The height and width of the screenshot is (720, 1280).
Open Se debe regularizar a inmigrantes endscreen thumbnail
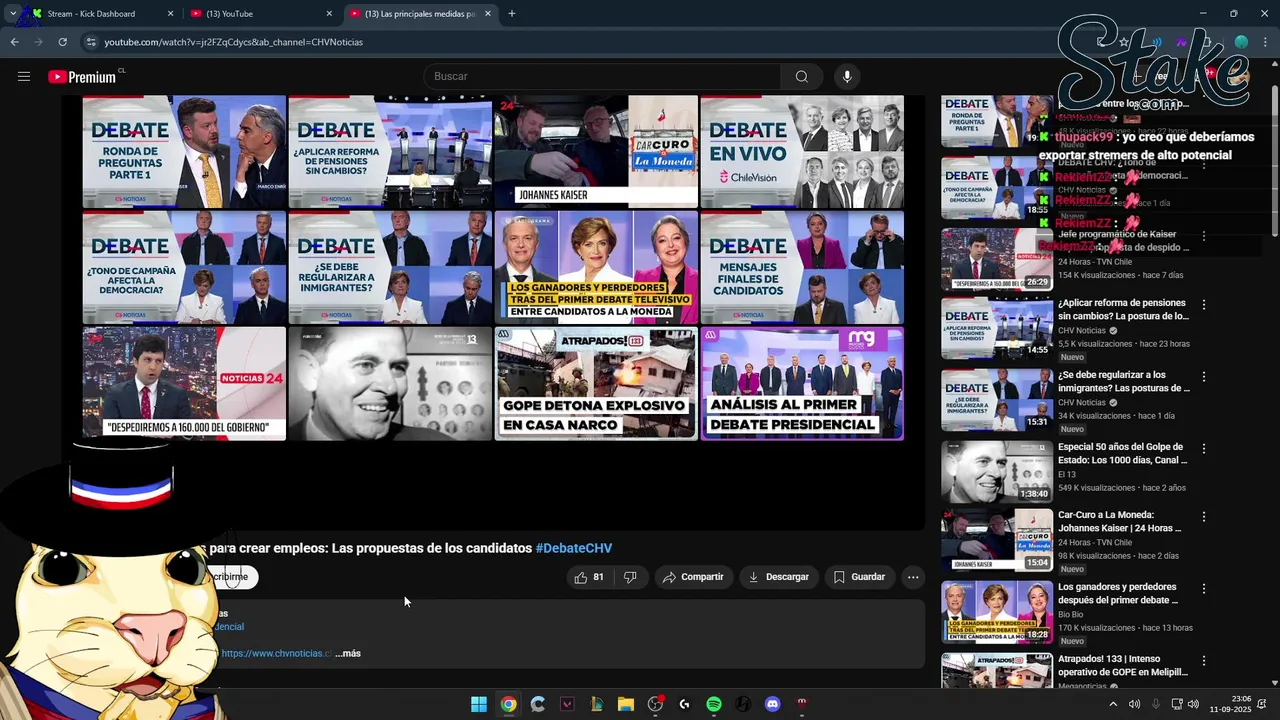(390, 267)
